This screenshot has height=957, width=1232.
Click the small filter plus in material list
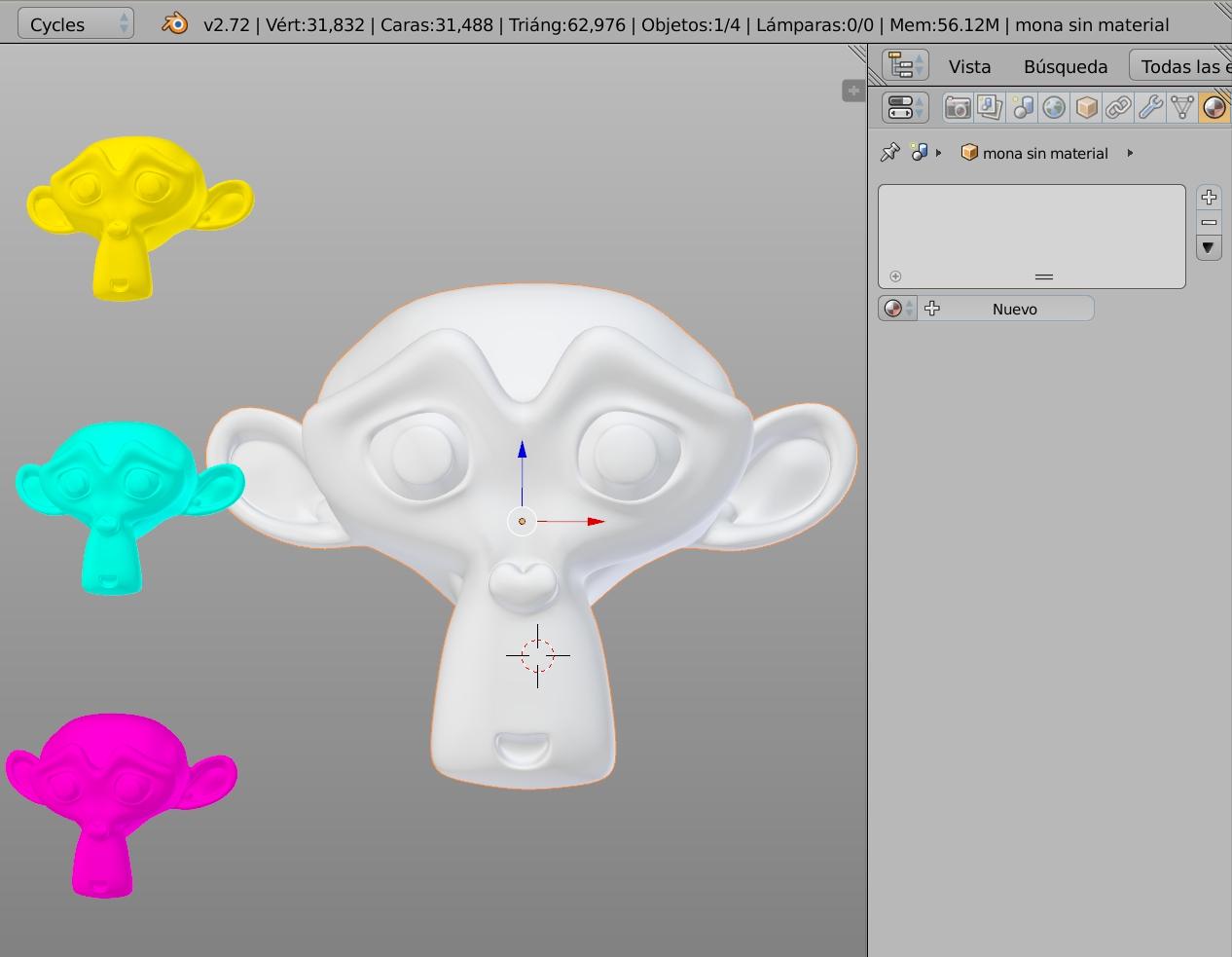point(895,276)
